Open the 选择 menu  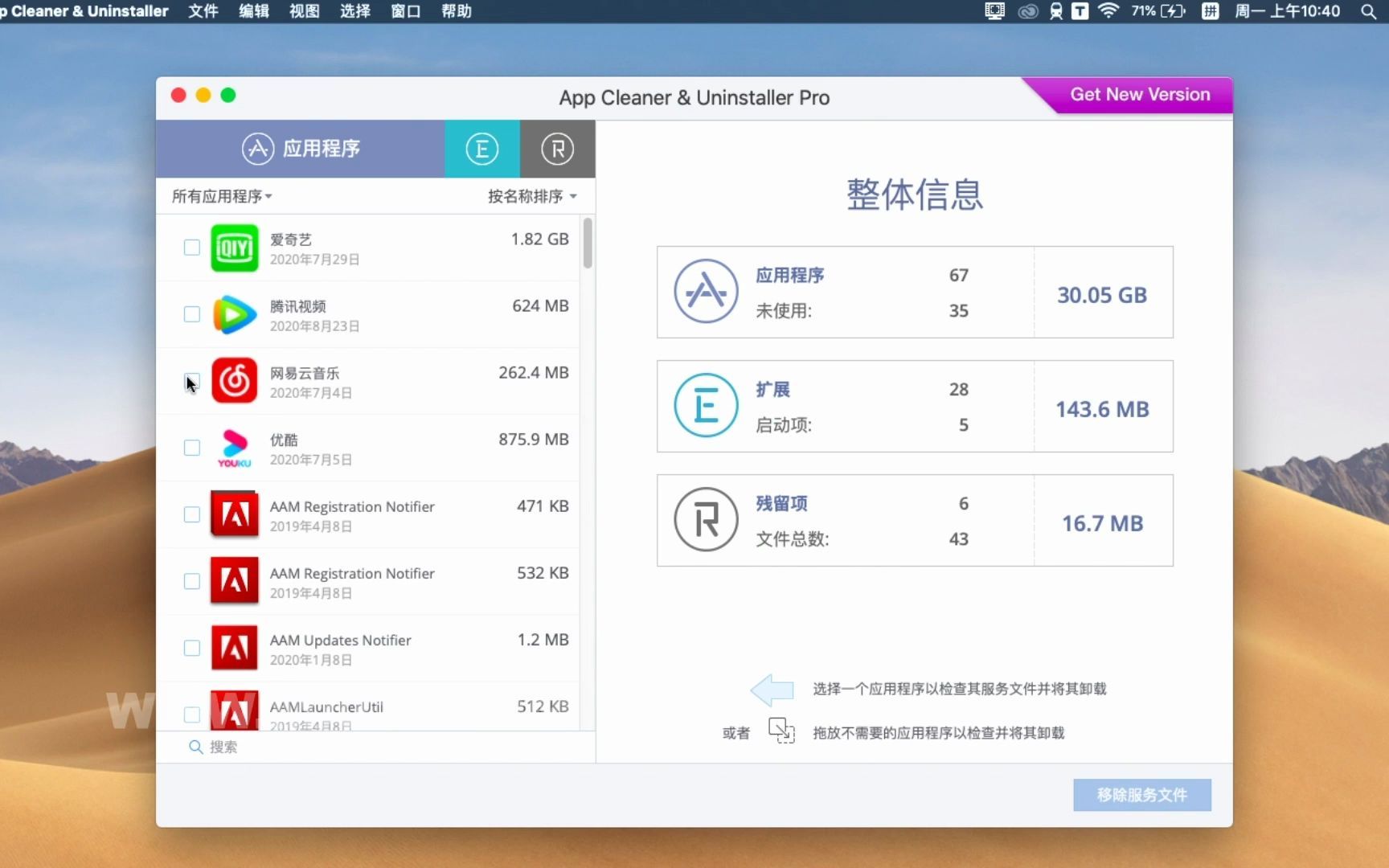tap(355, 11)
